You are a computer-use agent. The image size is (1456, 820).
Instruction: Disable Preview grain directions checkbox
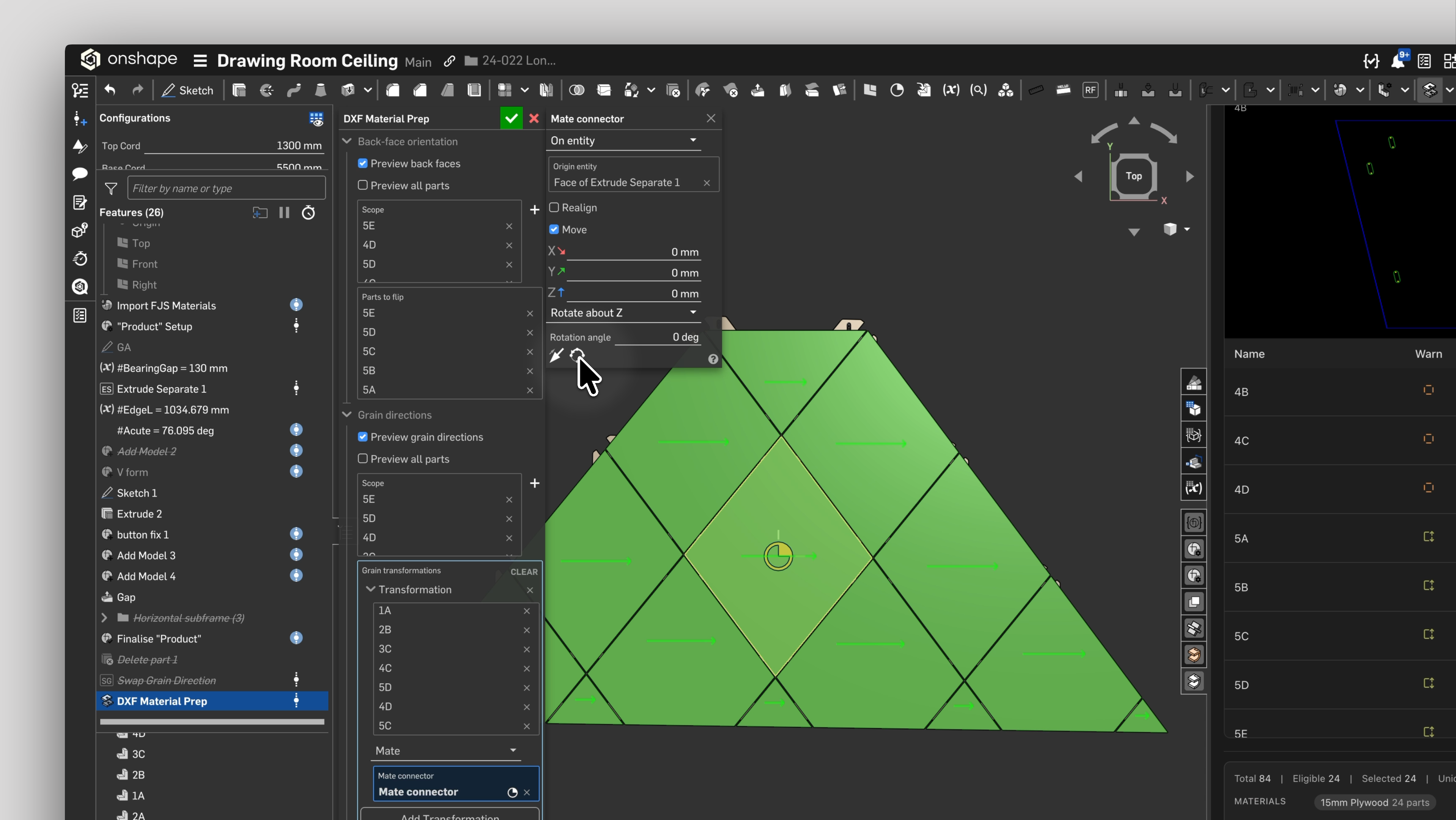click(x=363, y=437)
